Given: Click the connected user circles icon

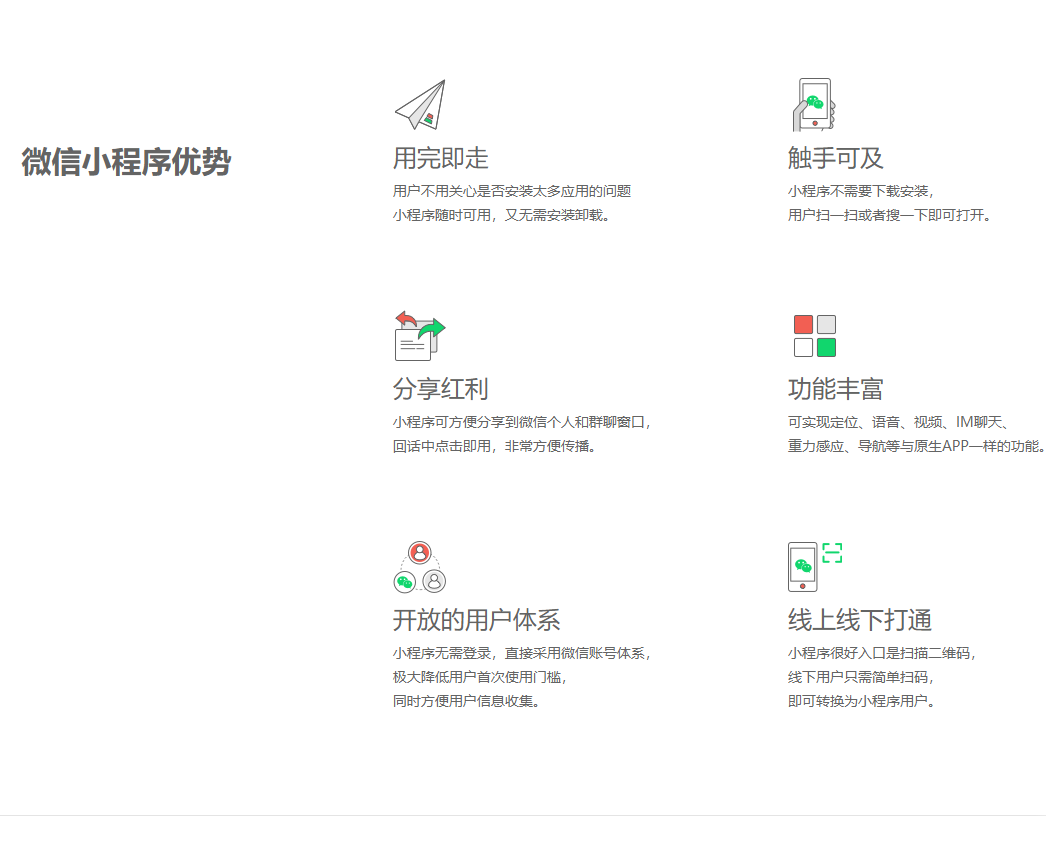Looking at the screenshot, I should 419,567.
